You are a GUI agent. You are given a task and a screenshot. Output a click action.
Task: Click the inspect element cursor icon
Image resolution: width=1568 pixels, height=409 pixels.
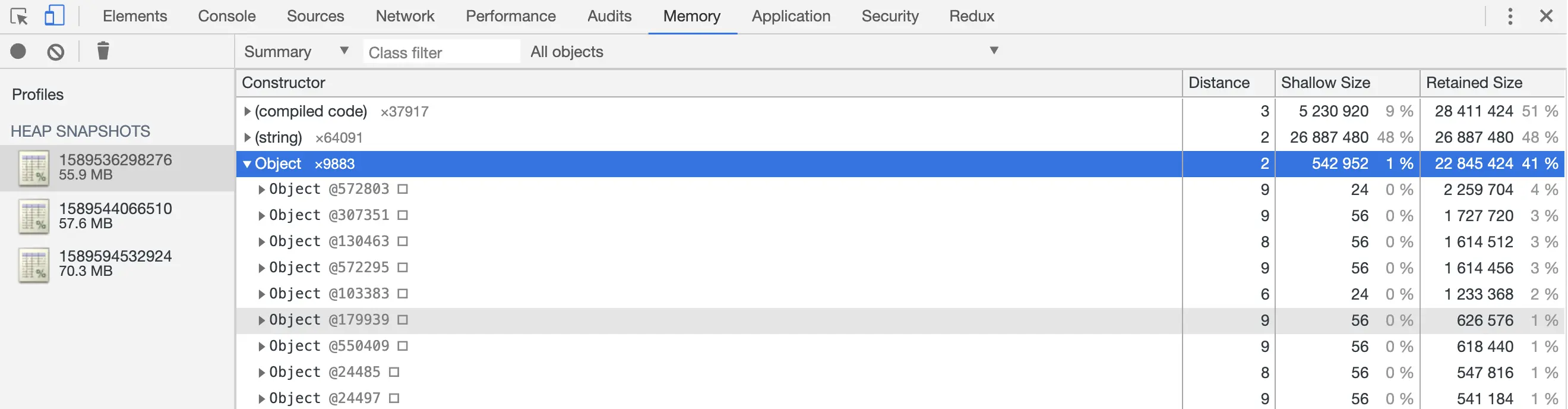coord(19,17)
